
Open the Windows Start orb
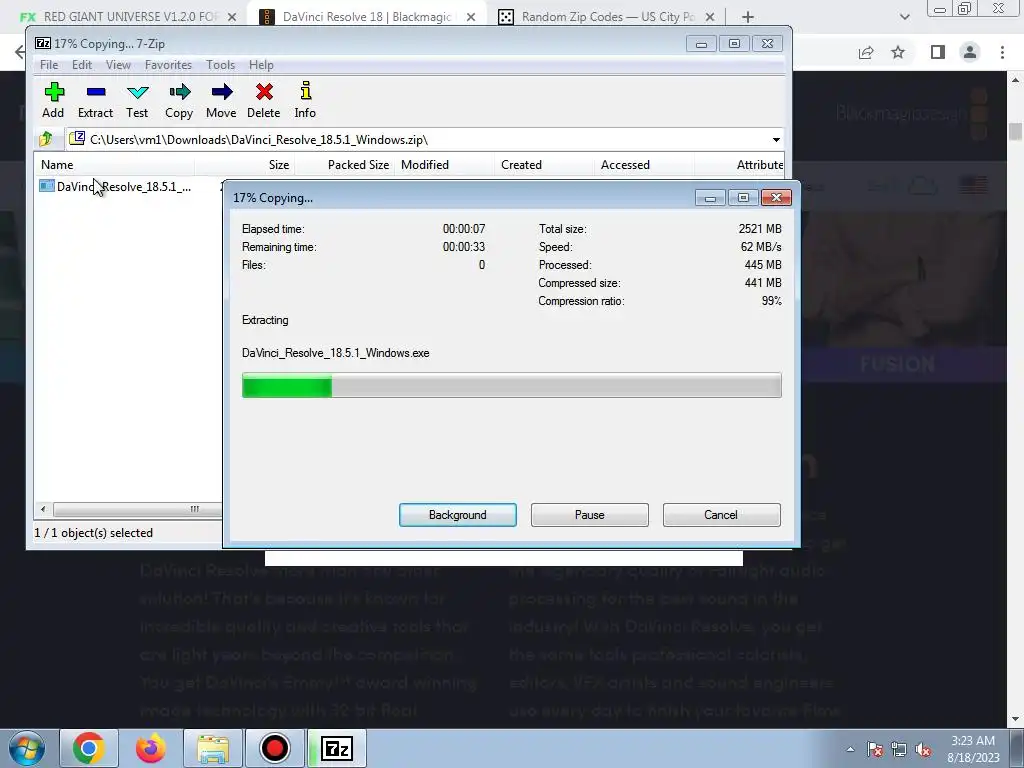click(26, 748)
